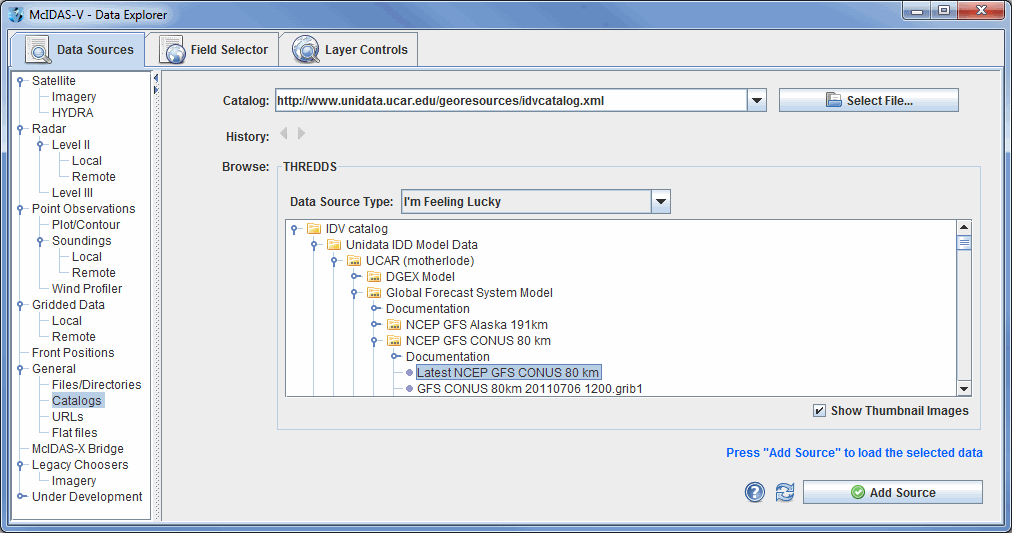Screen dimensions: 1012x533
Task: Expand the Under Development node
Action: coord(22,497)
